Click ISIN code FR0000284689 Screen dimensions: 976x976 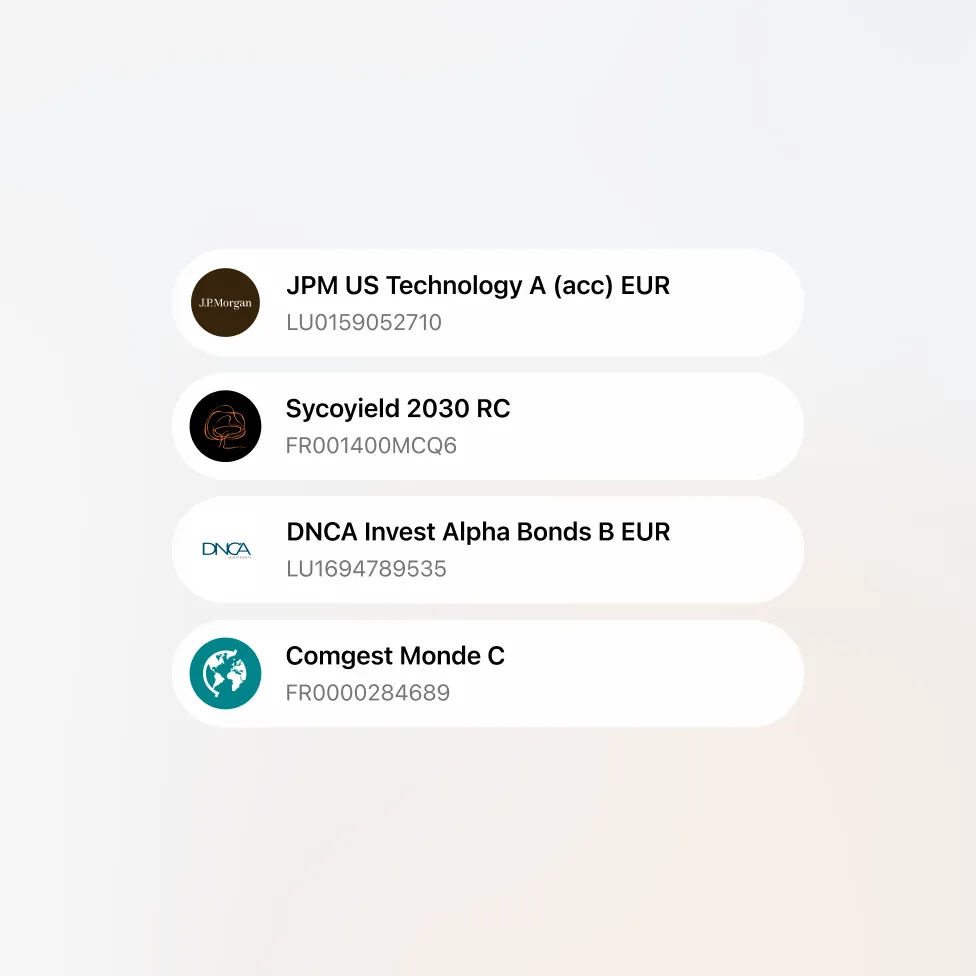pyautogui.click(x=368, y=693)
